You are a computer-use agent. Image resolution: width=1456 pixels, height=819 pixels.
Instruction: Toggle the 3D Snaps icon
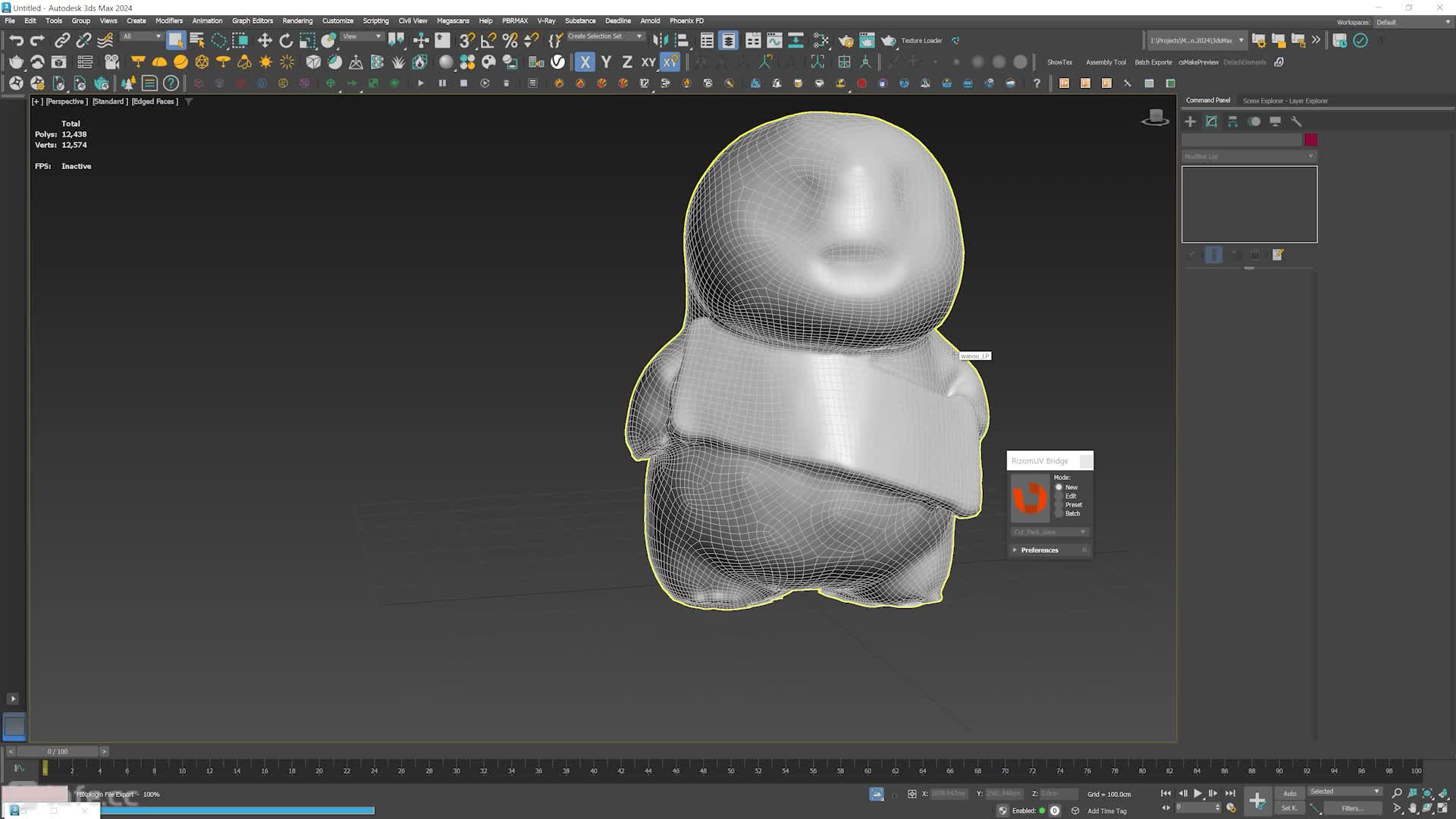pyautogui.click(x=467, y=40)
